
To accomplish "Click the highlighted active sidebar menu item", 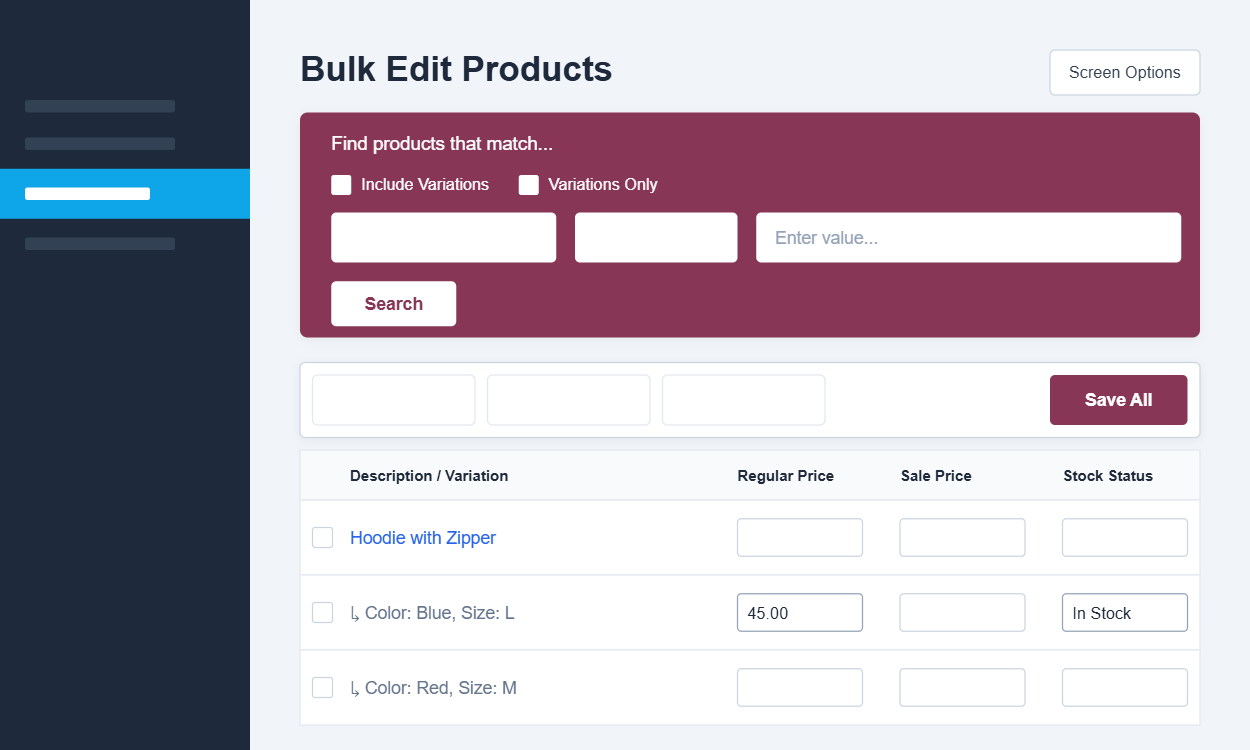I will [125, 194].
